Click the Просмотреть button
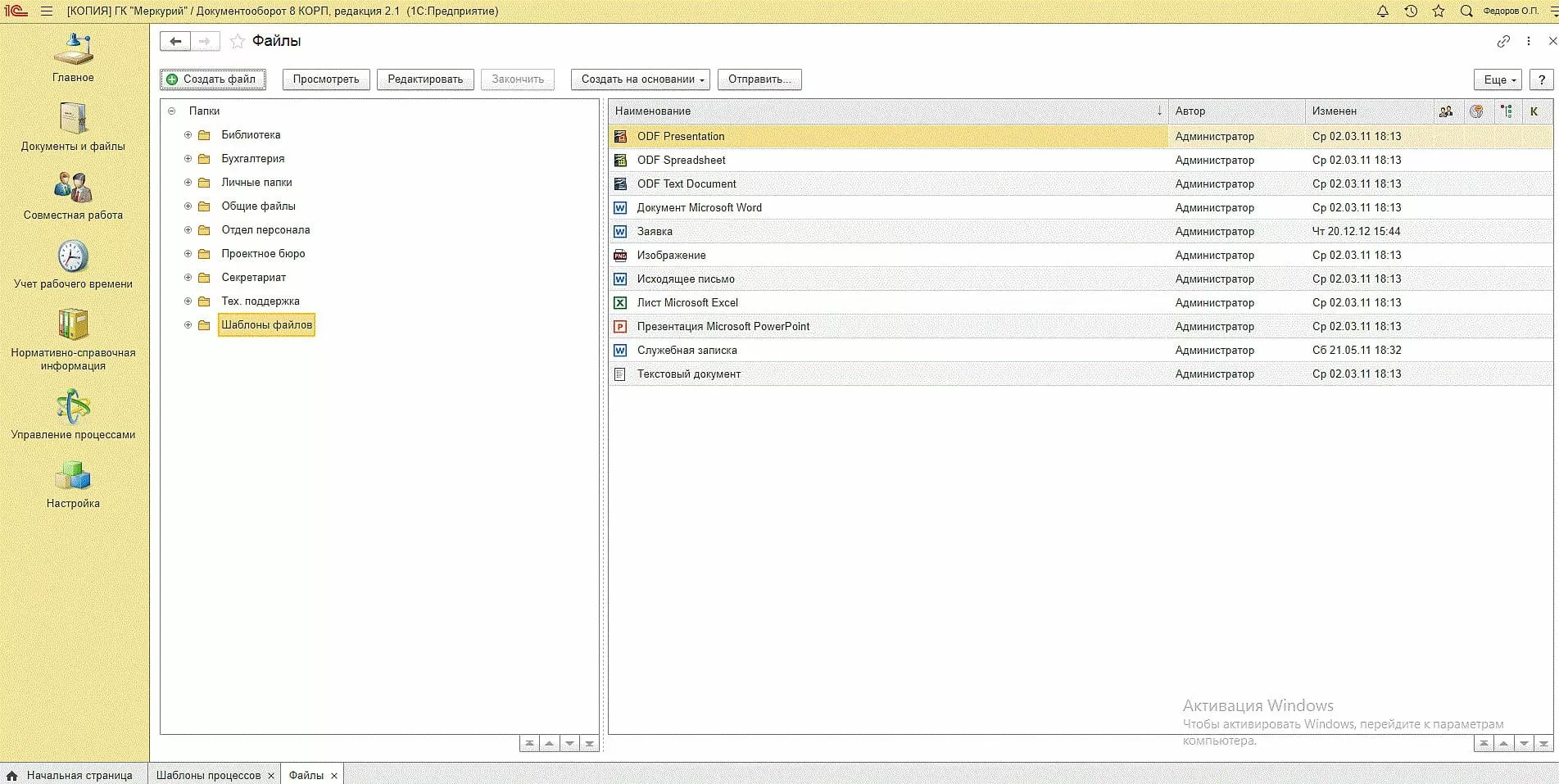The image size is (1559, 784). 326,79
